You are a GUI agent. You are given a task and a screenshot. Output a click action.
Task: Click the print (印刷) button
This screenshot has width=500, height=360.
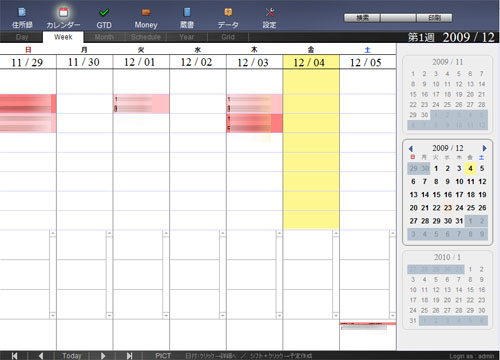click(434, 18)
